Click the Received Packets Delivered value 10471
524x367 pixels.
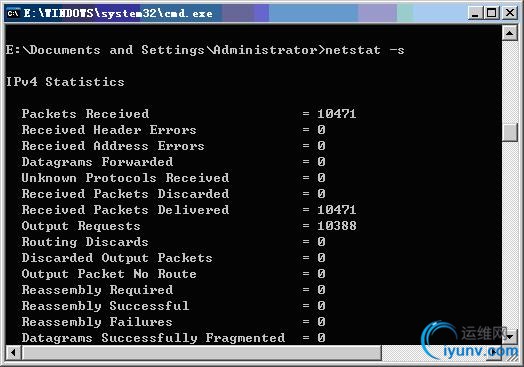337,210
